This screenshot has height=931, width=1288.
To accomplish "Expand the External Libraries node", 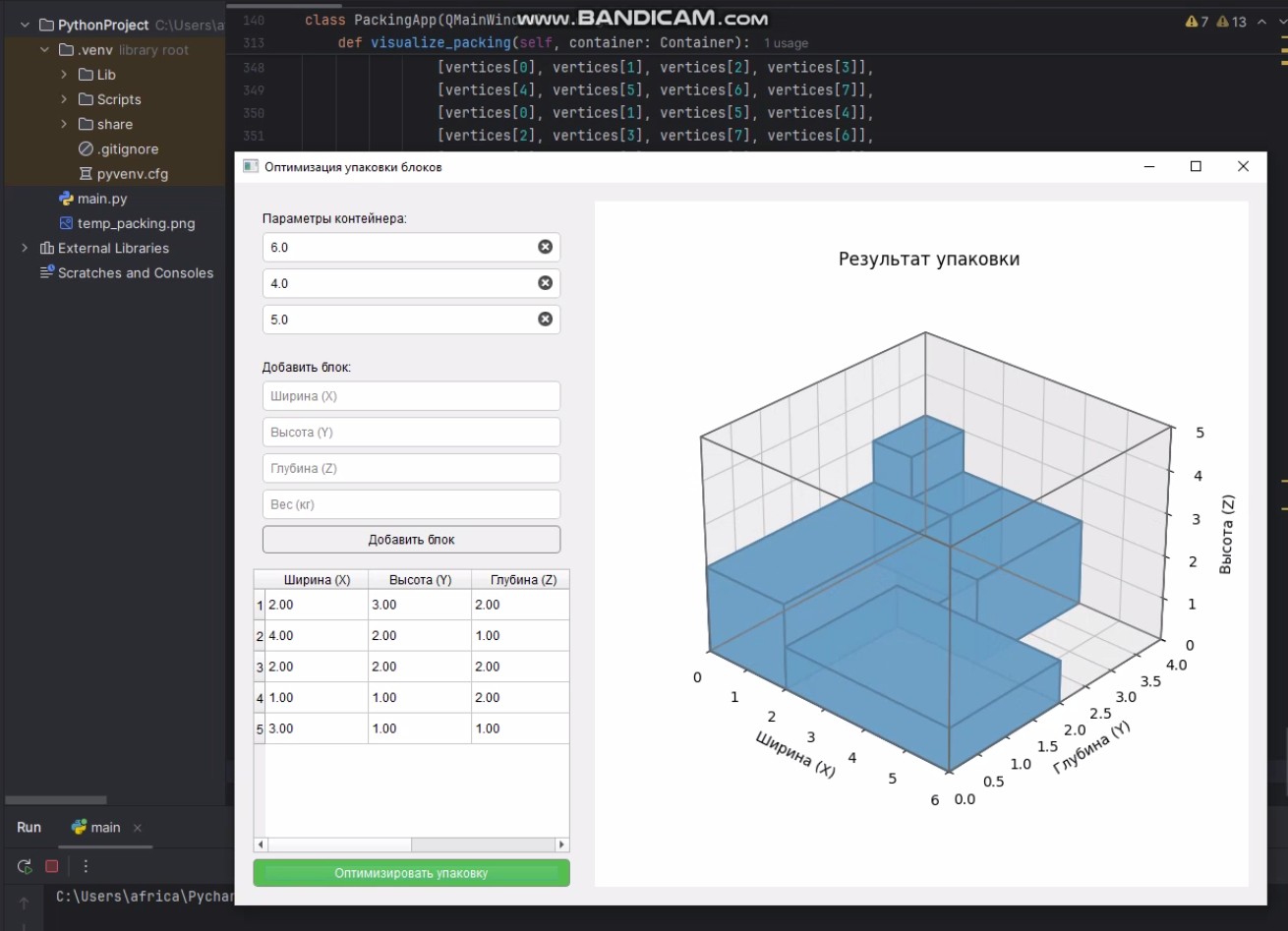I will coord(25,248).
